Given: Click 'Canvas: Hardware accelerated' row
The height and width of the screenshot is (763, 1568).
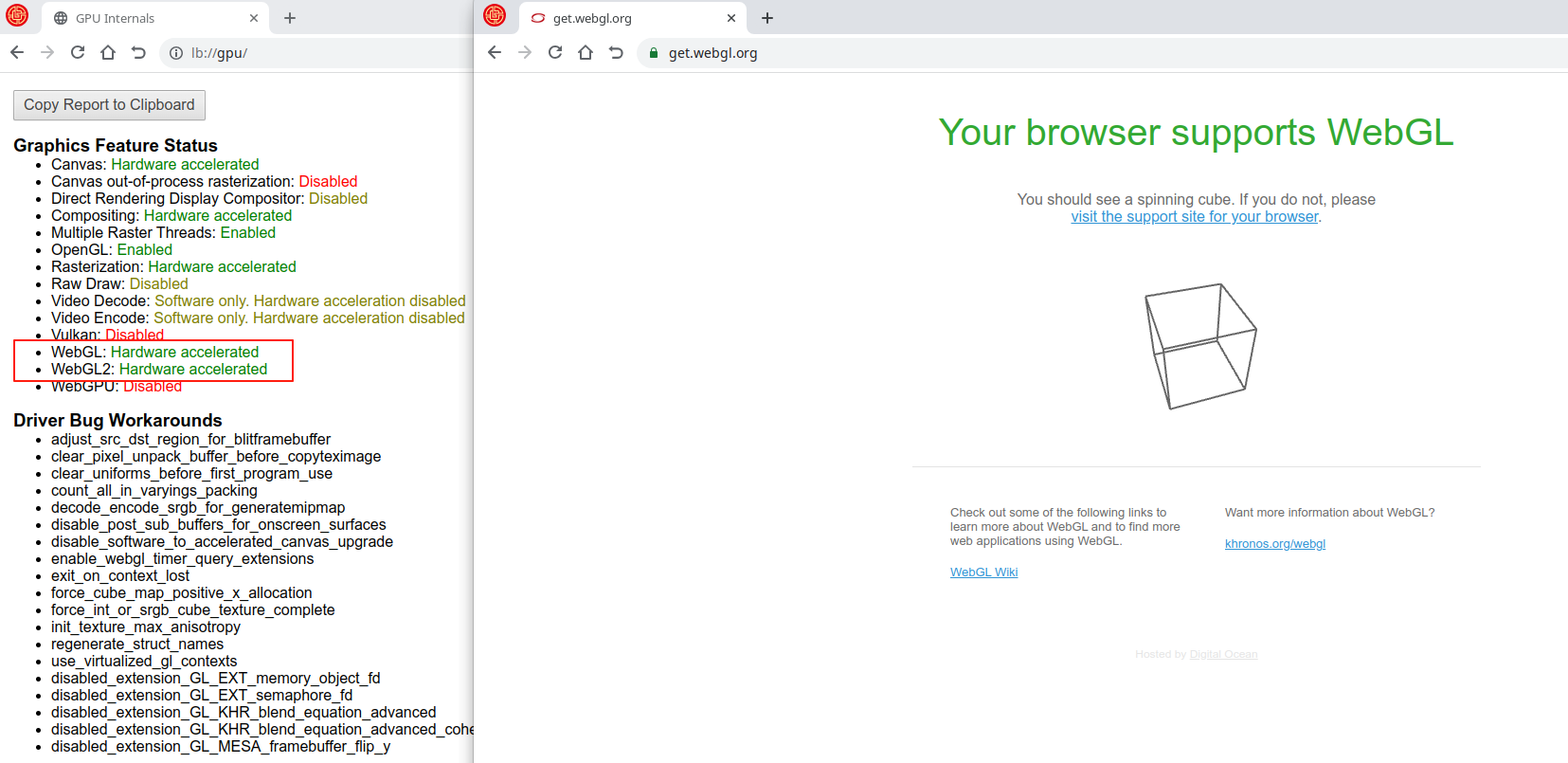Looking at the screenshot, I should 154,164.
